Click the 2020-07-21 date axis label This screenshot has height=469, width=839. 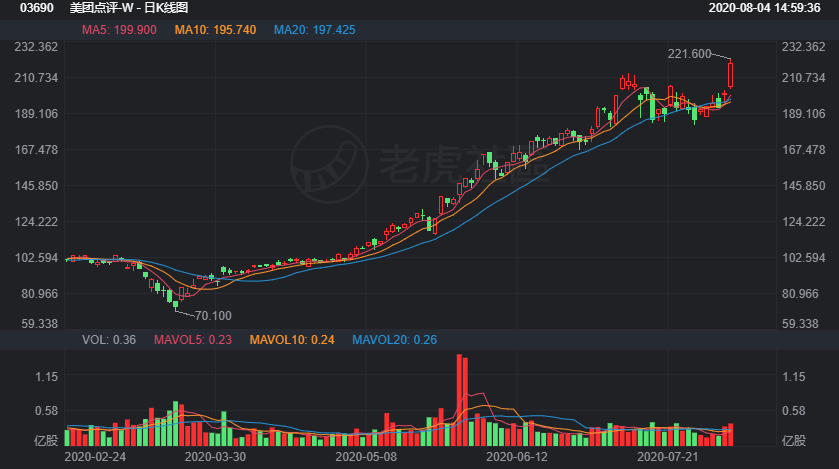tap(667, 457)
